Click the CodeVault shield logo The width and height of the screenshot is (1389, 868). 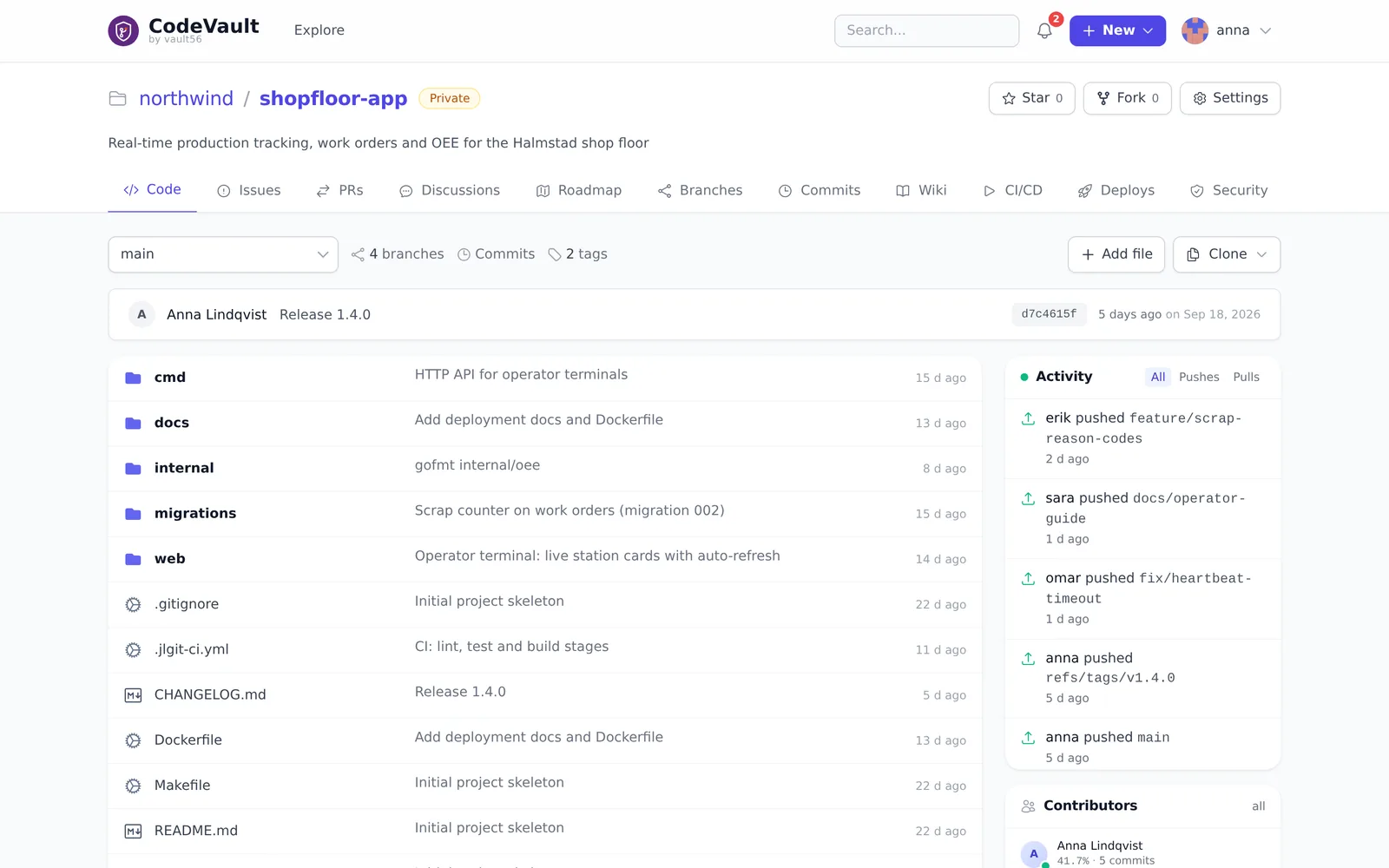123,31
